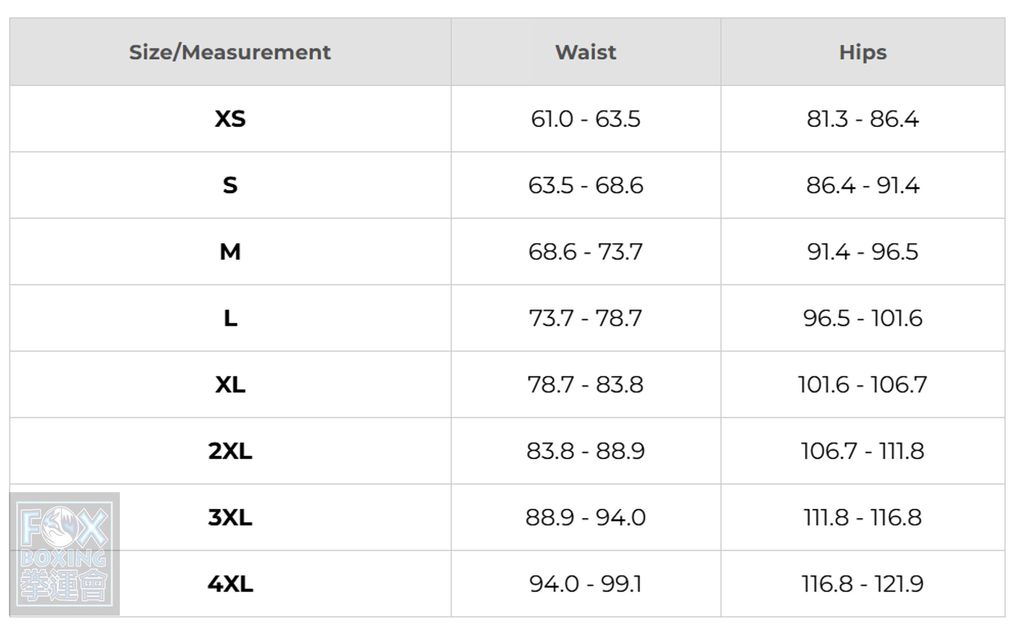Image resolution: width=1024 pixels, height=644 pixels.
Task: Select the Waist column header
Action: click(x=586, y=52)
